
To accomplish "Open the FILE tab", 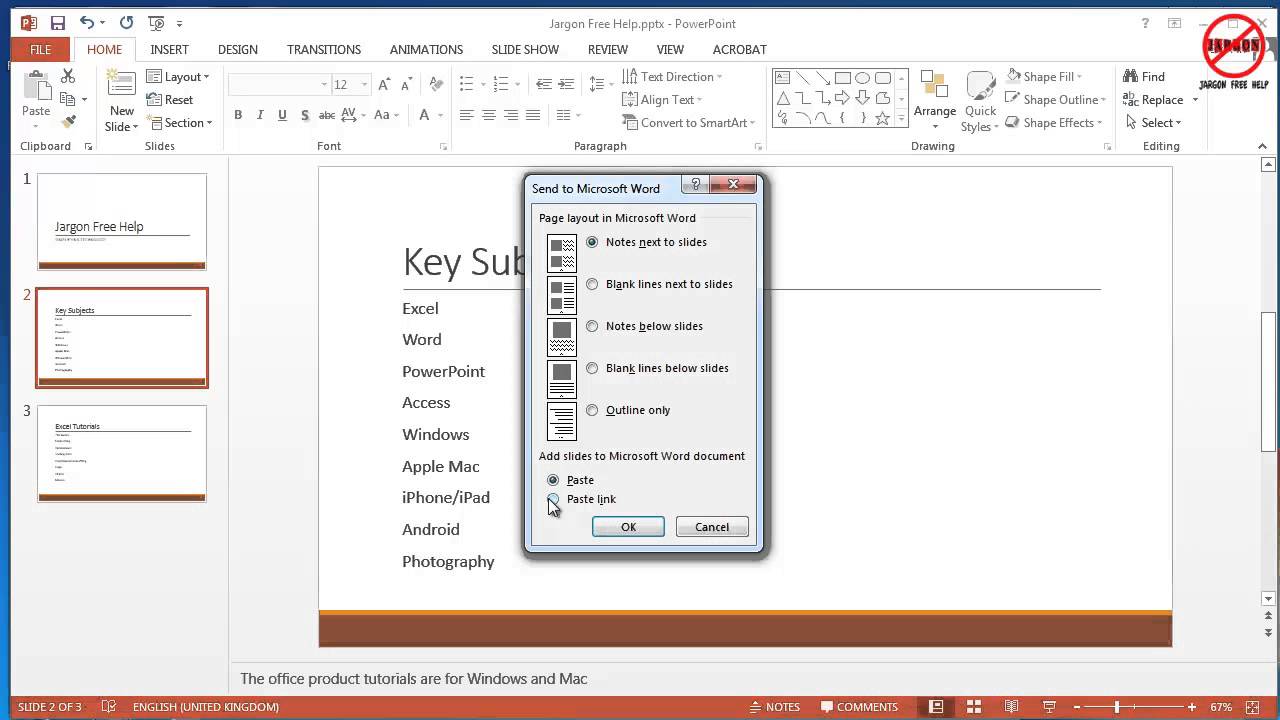I will click(41, 49).
